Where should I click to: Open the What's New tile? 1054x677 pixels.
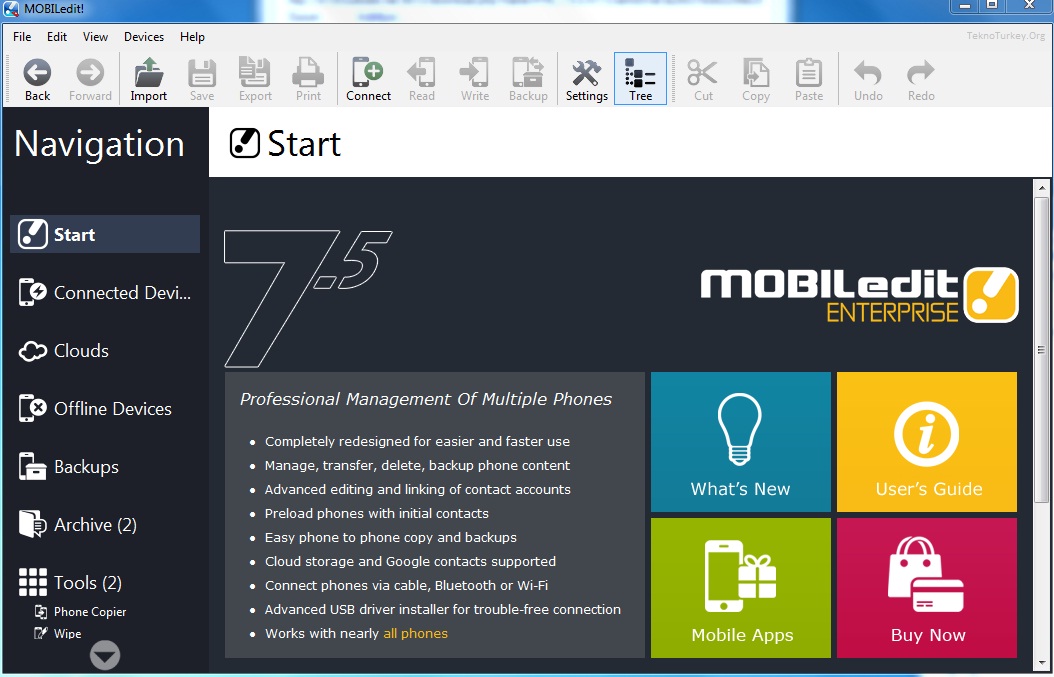(740, 442)
